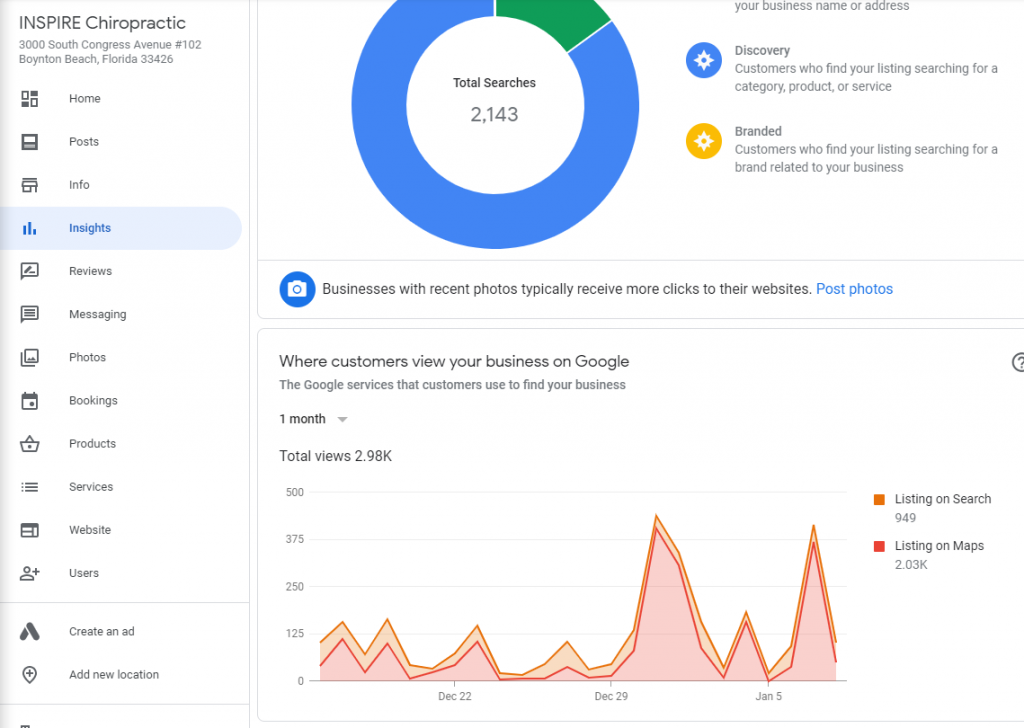Click the Reviews icon

(x=29, y=271)
